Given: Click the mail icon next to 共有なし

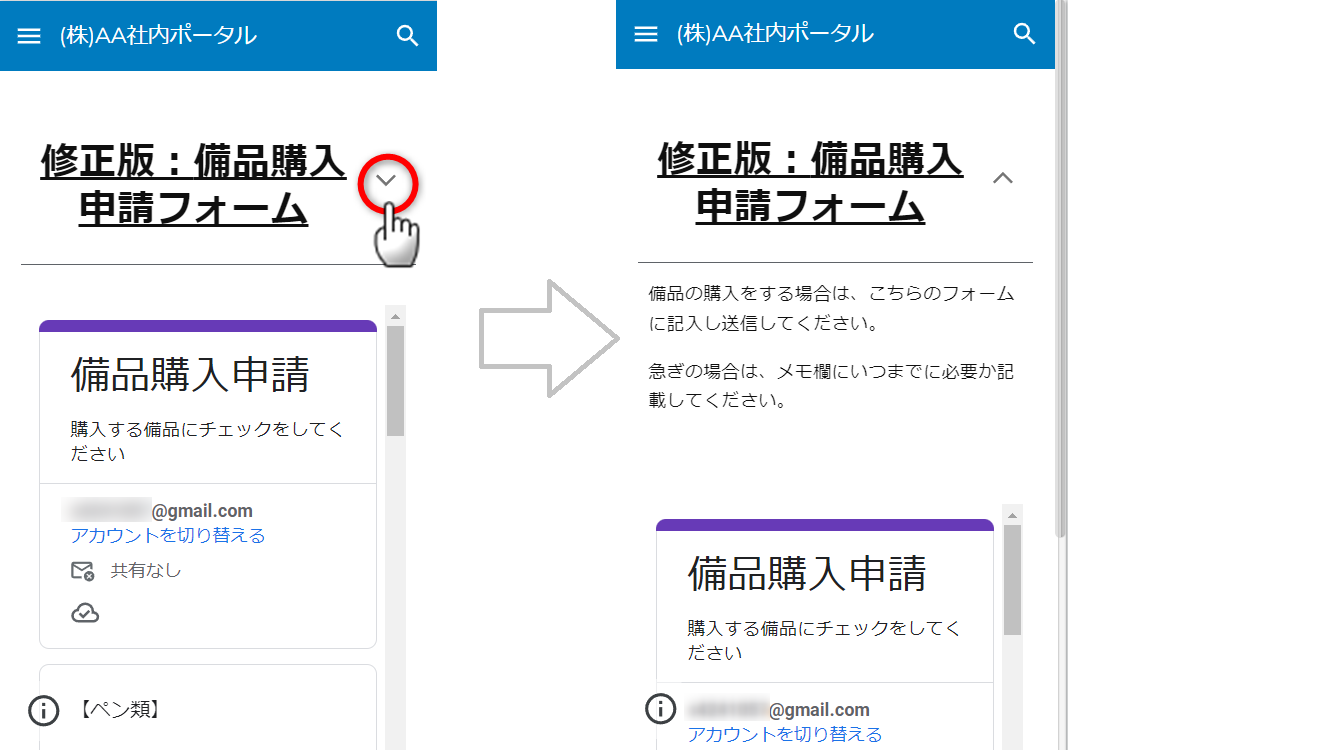Looking at the screenshot, I should [83, 571].
